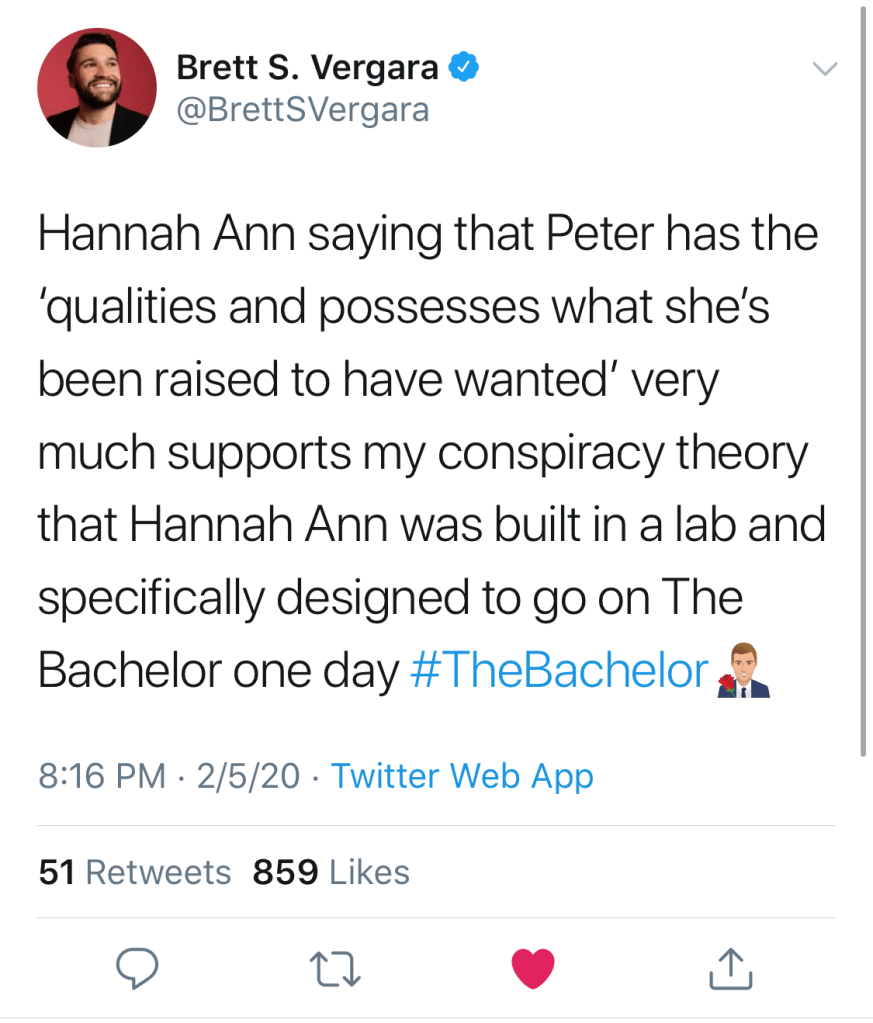Click the blue verified badge

pyautogui.click(x=464, y=68)
